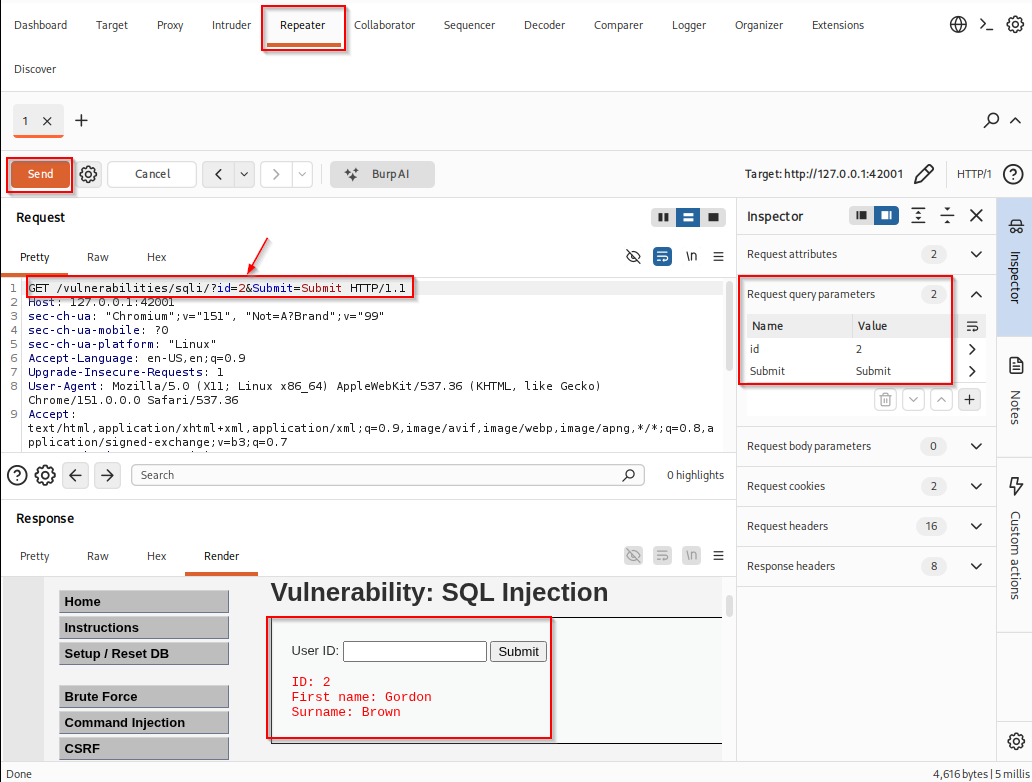The height and width of the screenshot is (782, 1032).
Task: Open the request editor hamburger menu
Action: coord(719,257)
